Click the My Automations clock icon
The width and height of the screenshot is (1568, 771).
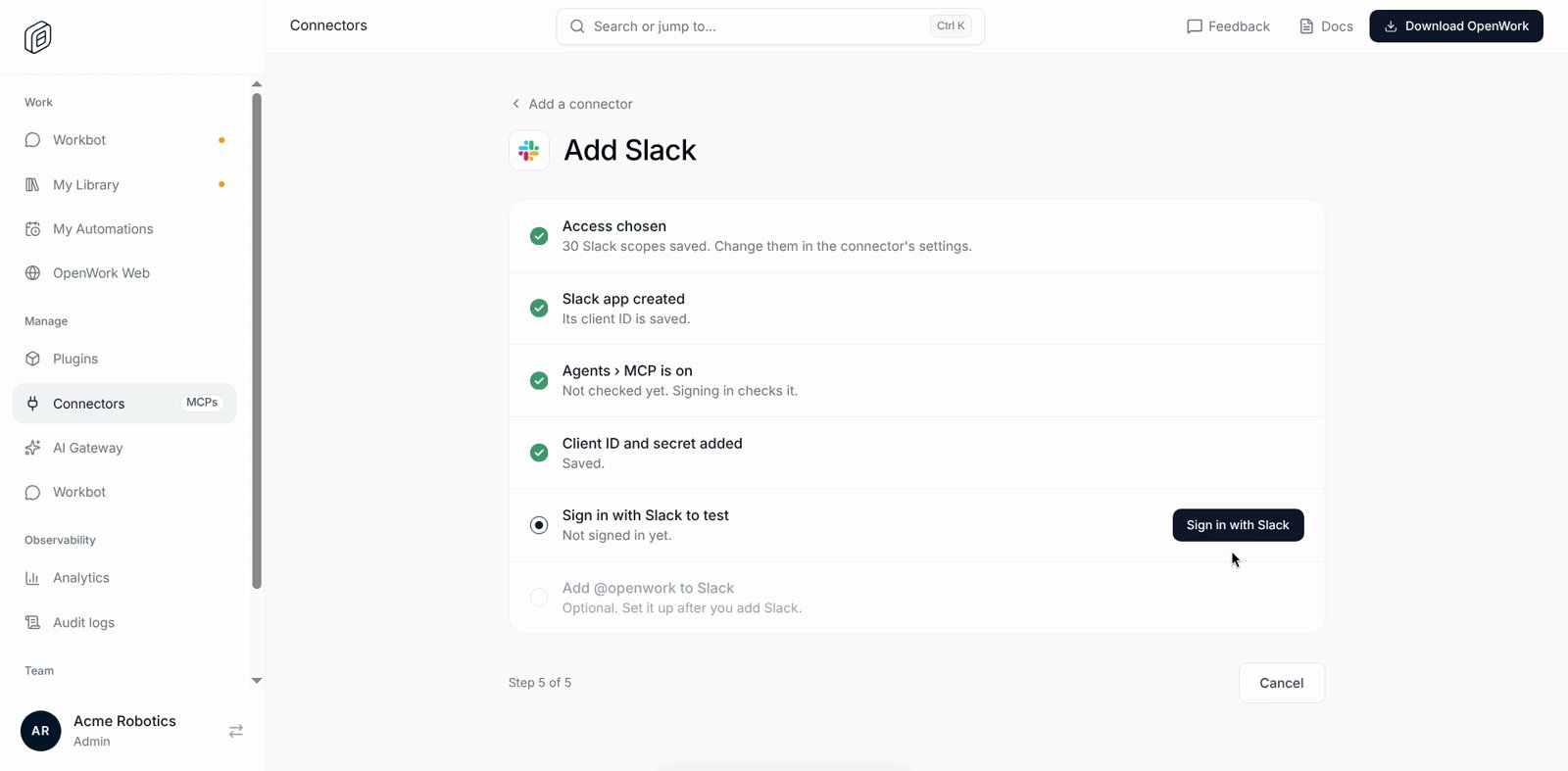click(x=32, y=229)
